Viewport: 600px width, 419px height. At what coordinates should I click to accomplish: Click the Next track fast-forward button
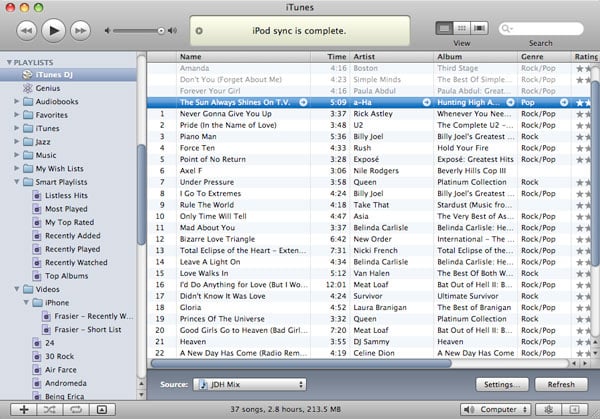tap(80, 31)
